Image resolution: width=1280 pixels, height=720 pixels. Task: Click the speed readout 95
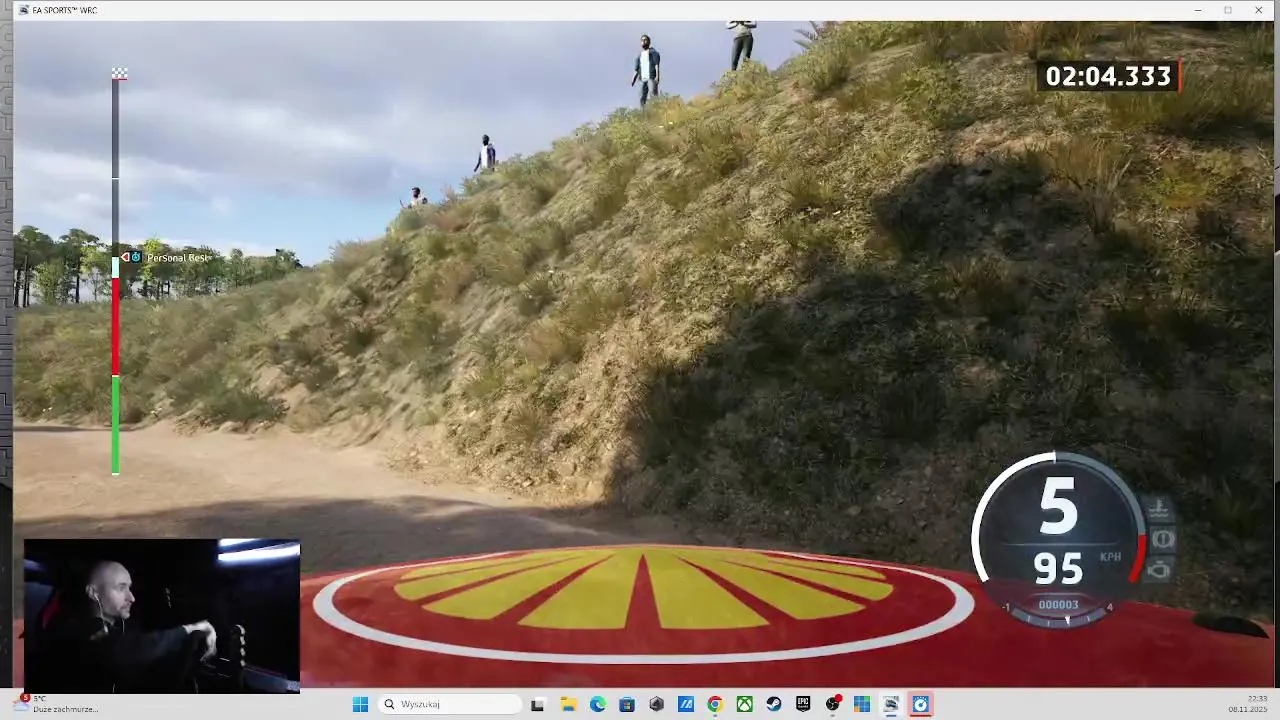pyautogui.click(x=1058, y=569)
